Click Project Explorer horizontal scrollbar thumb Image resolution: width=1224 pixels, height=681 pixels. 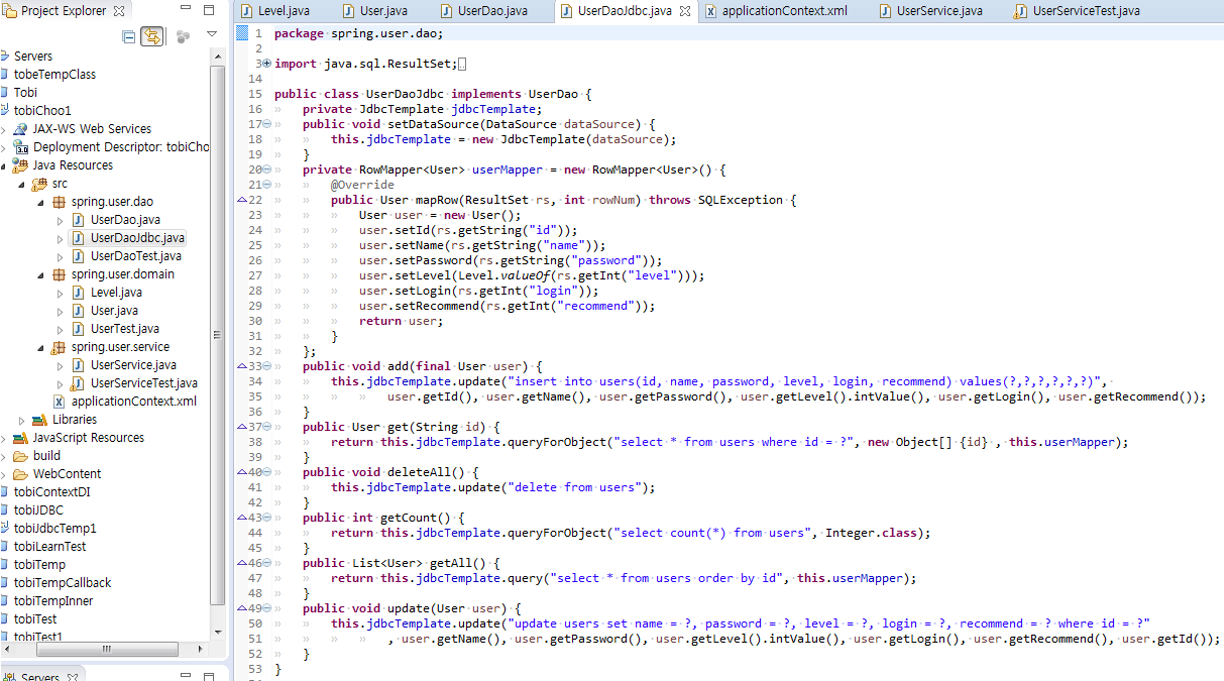tap(107, 650)
